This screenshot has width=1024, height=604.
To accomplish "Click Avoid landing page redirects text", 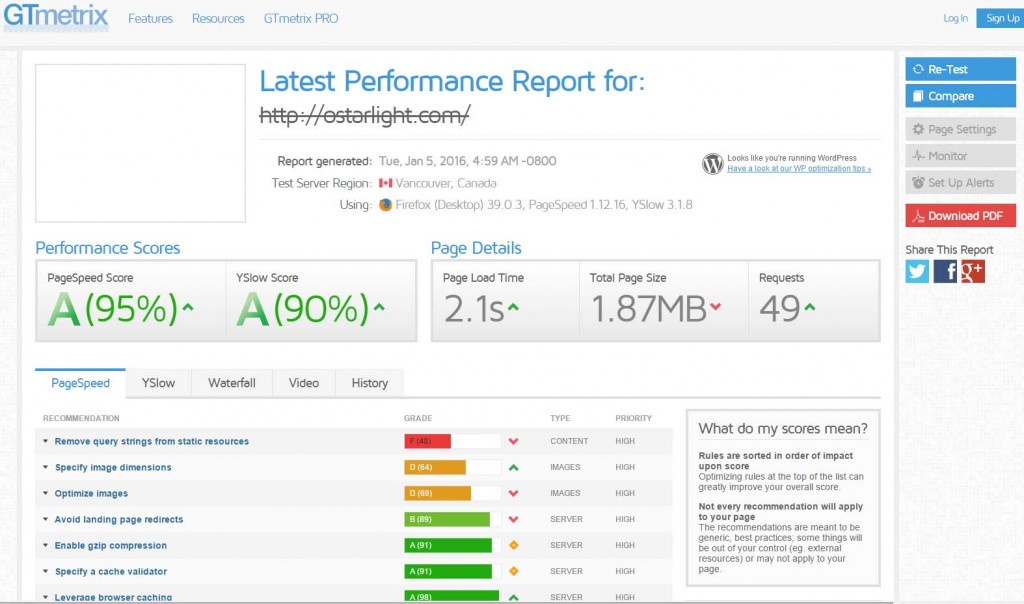I will pos(119,520).
